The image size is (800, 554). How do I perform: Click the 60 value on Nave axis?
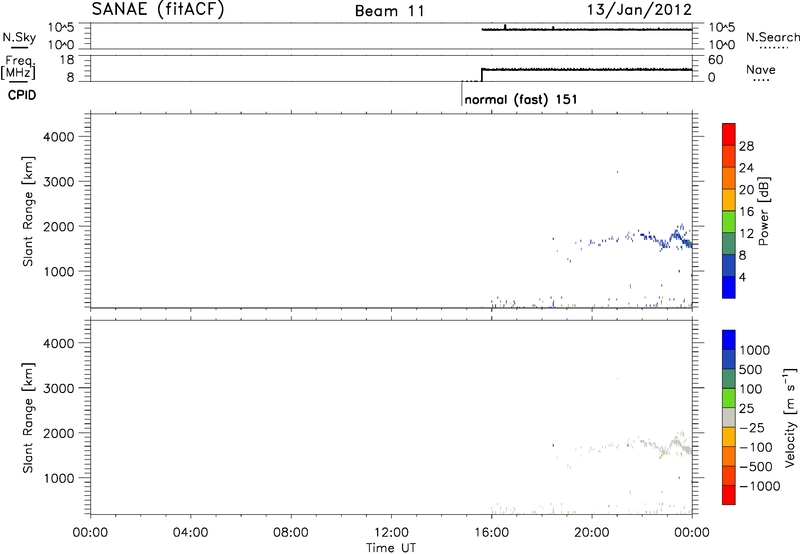[x=715, y=60]
